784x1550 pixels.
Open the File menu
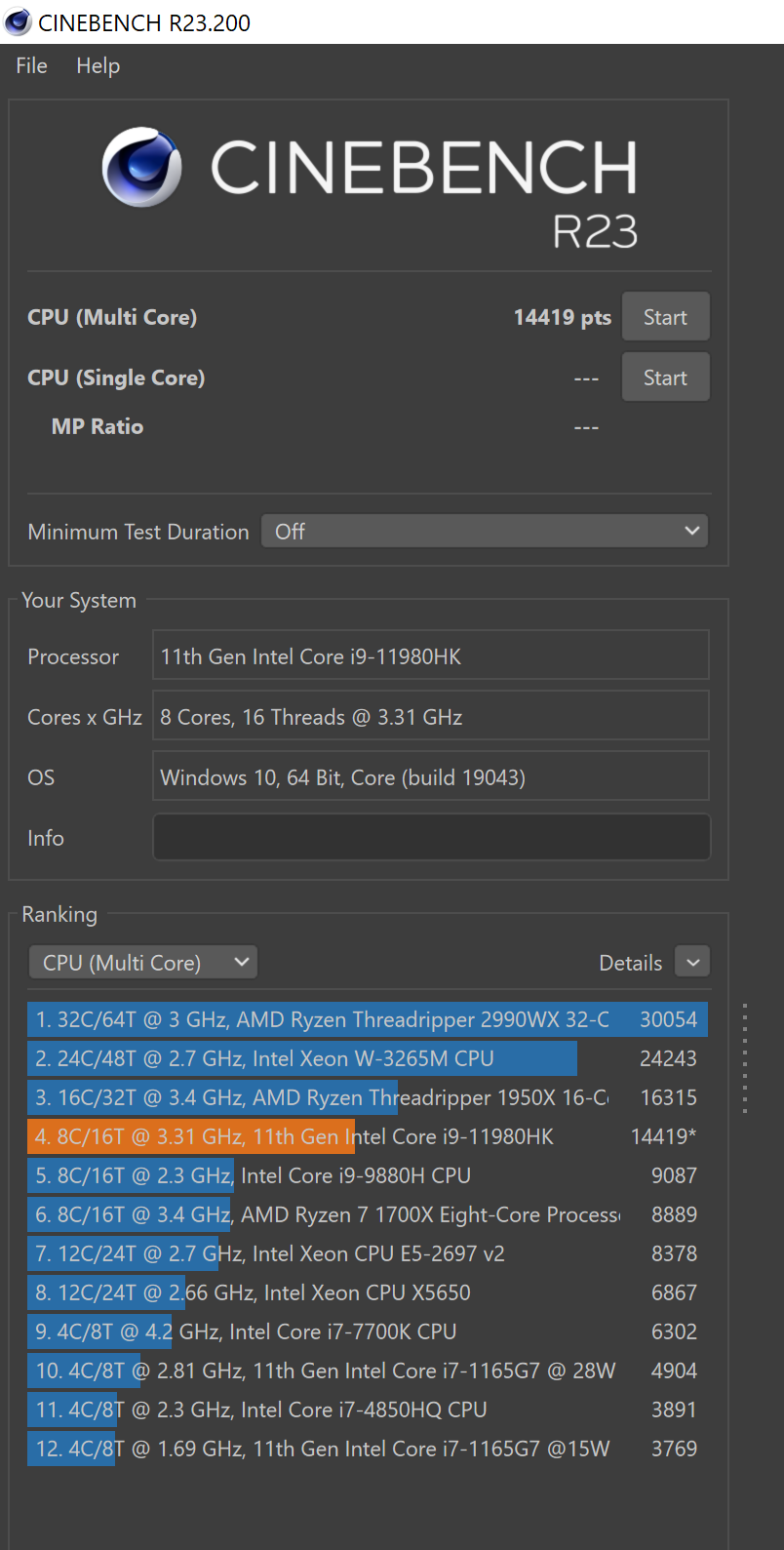click(x=31, y=65)
